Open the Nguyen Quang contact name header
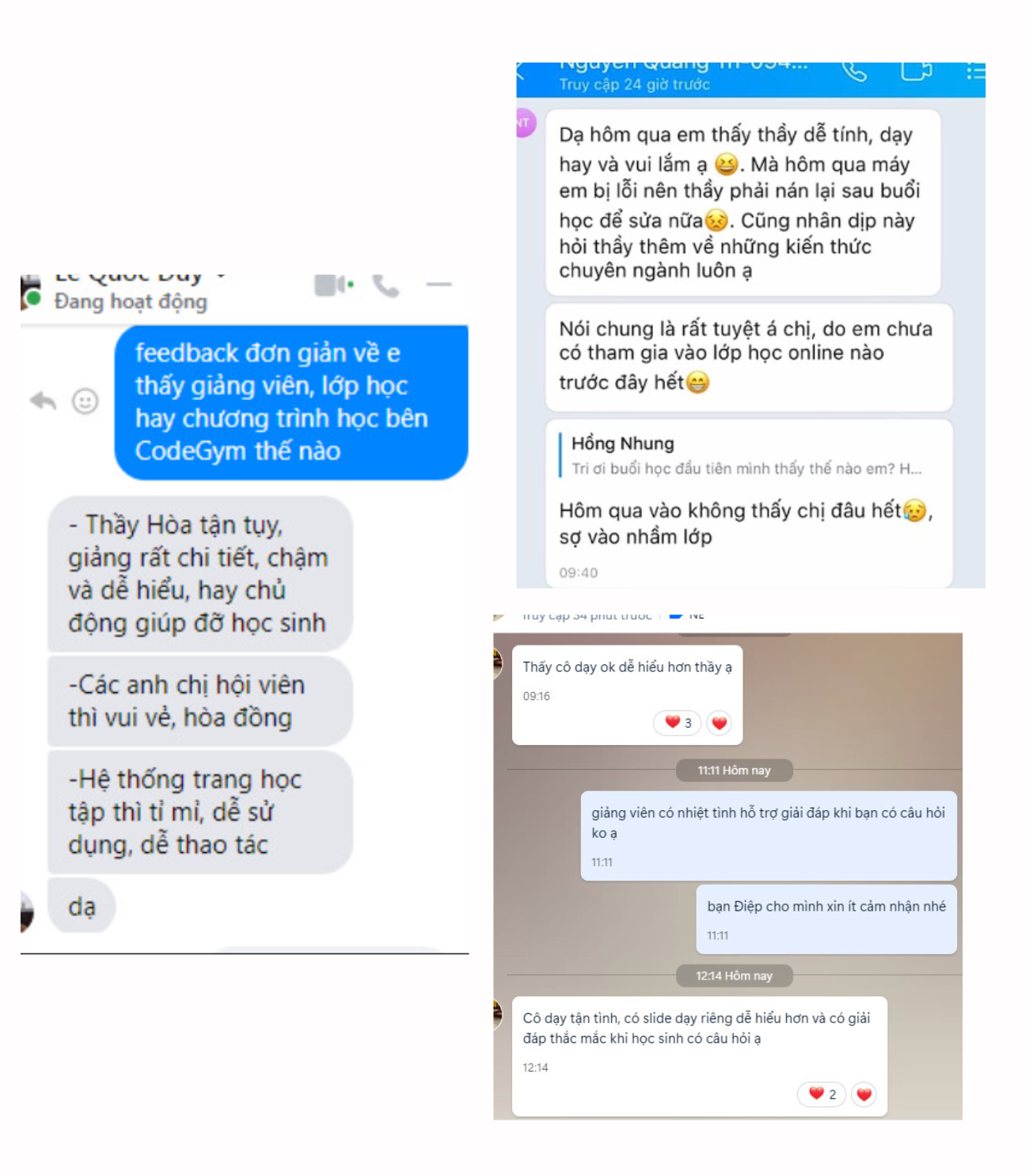Screen dimensions: 1033x1176 point(683,65)
